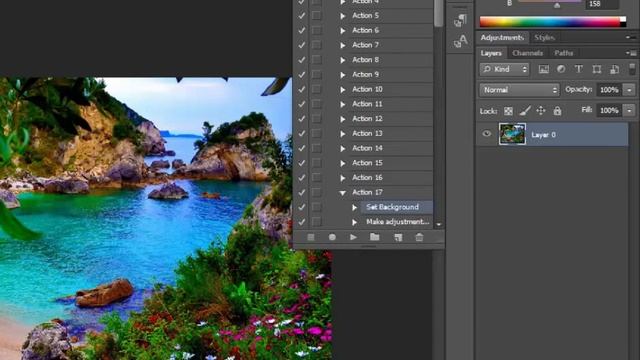Viewport: 640px width, 360px height.
Task: Expand Action 16
Action: click(343, 178)
